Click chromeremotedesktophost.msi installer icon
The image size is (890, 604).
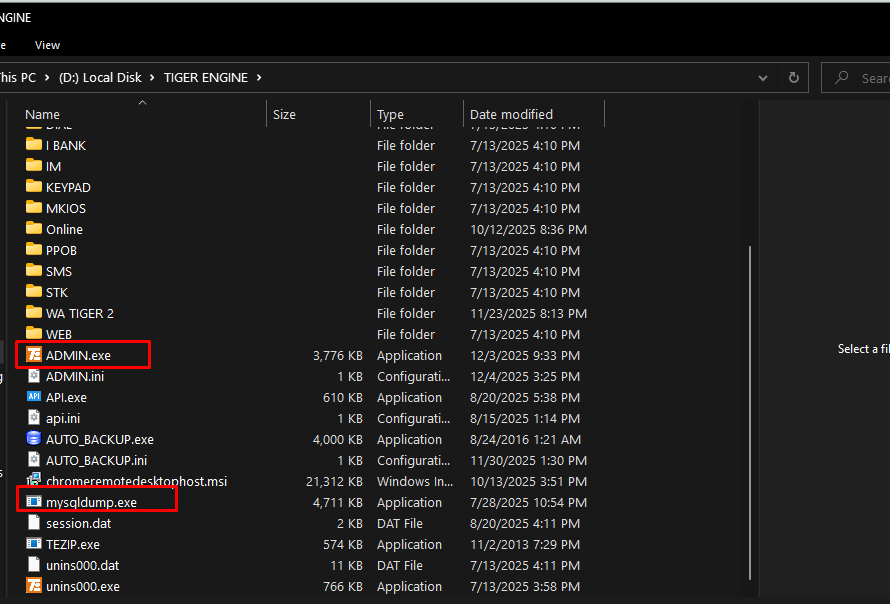(x=34, y=480)
